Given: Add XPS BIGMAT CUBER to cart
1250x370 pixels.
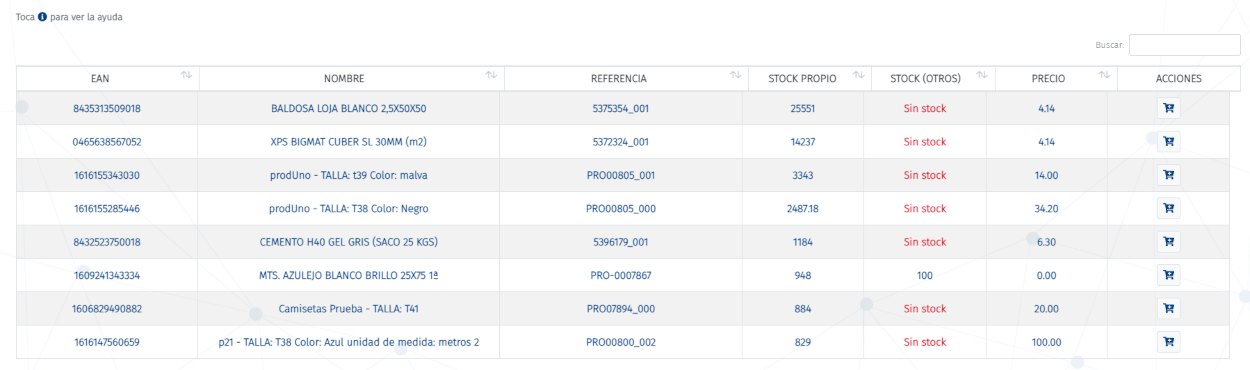Looking at the screenshot, I should 1167,141.
